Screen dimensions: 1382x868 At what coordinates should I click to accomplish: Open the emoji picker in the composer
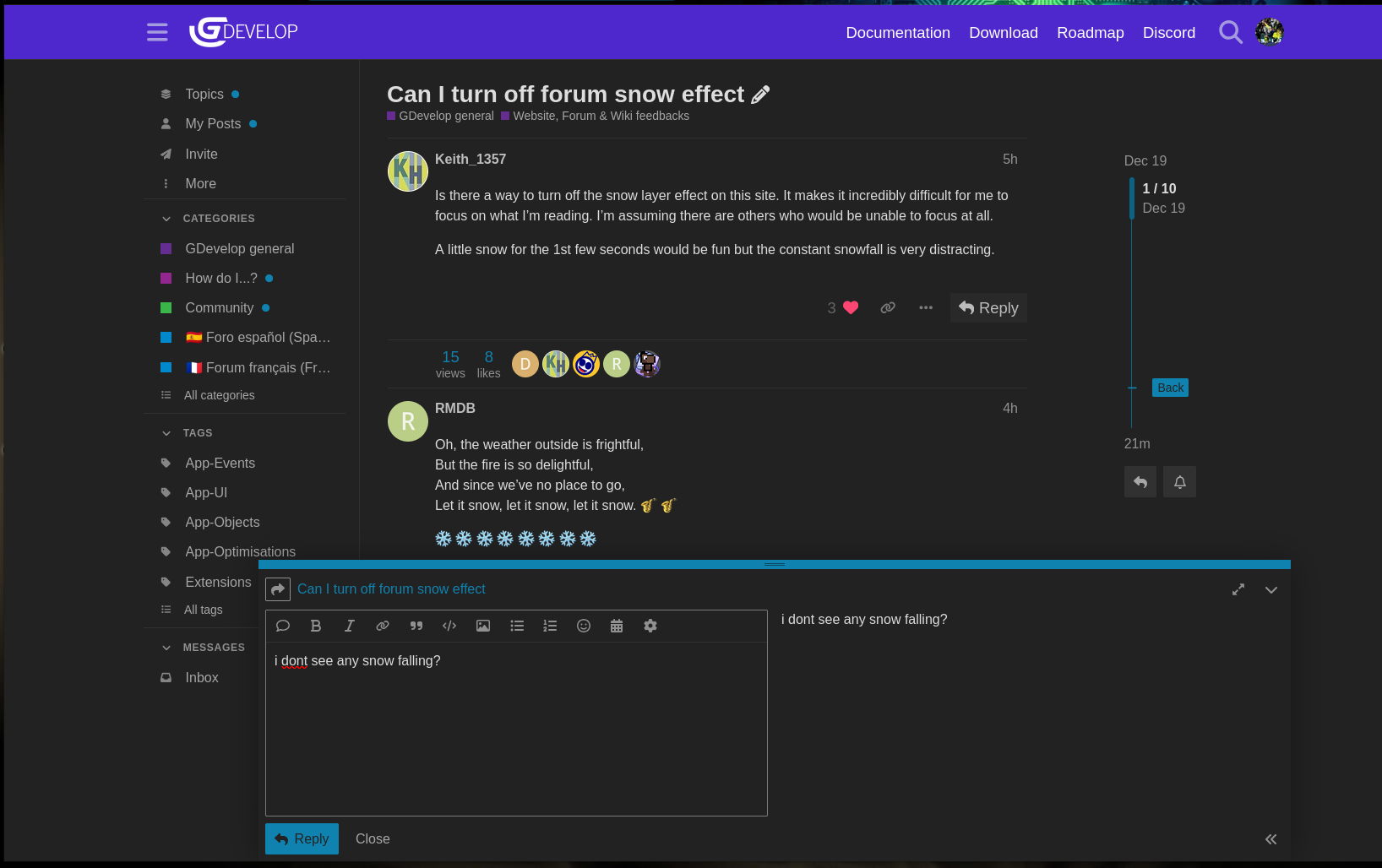[x=583, y=626]
